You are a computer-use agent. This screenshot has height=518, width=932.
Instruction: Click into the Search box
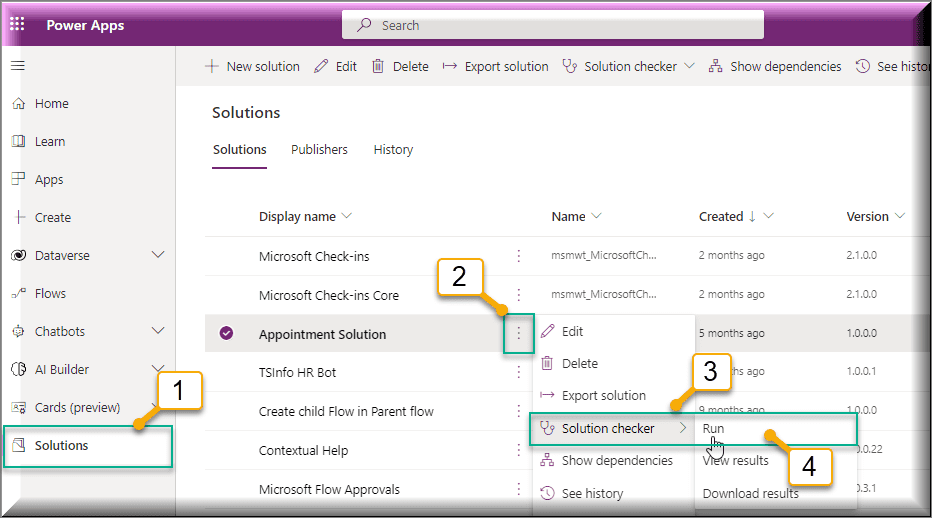tap(553, 25)
